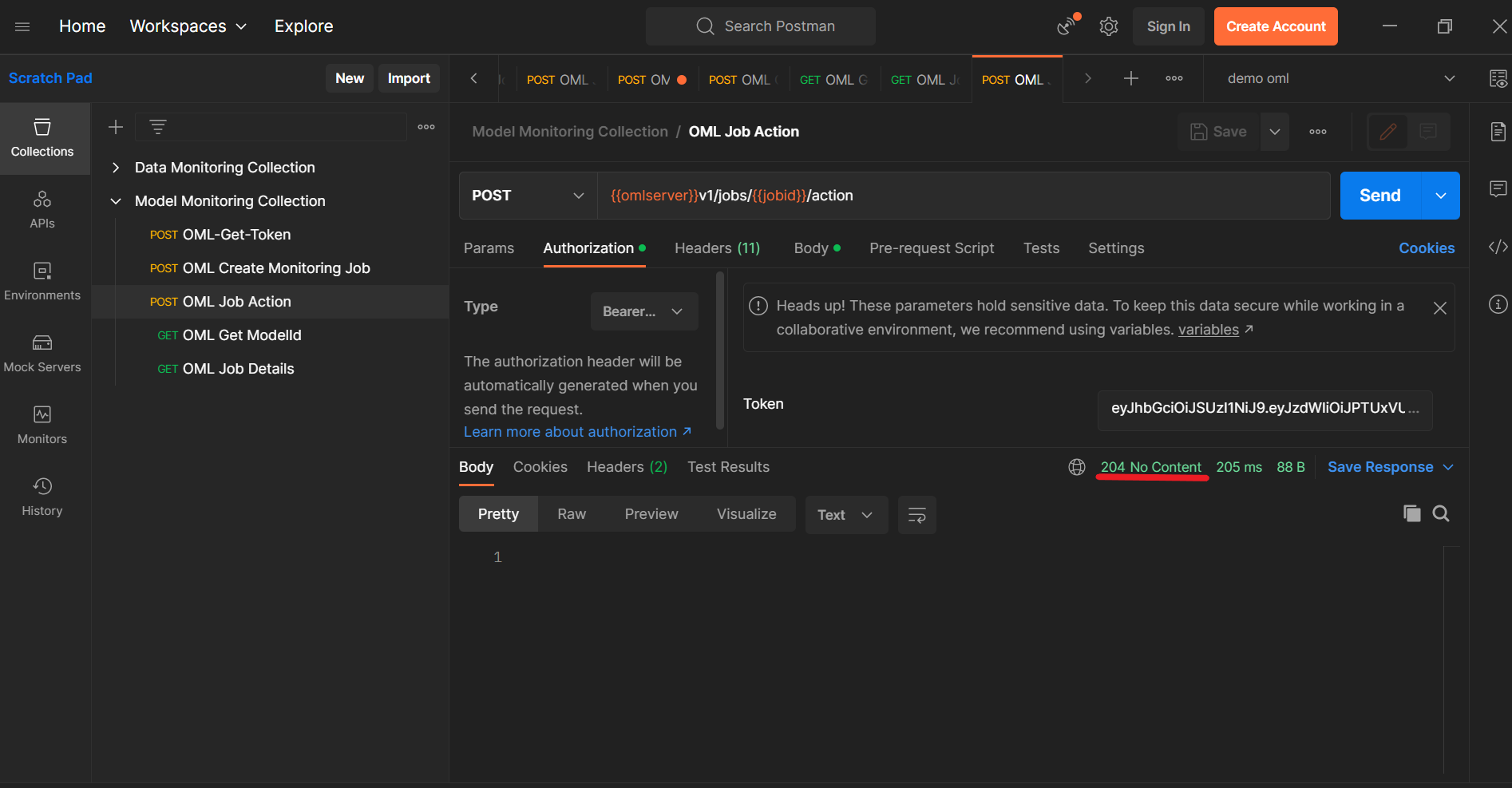The height and width of the screenshot is (788, 1512).
Task: Open request more actions menu
Action: 1318,132
